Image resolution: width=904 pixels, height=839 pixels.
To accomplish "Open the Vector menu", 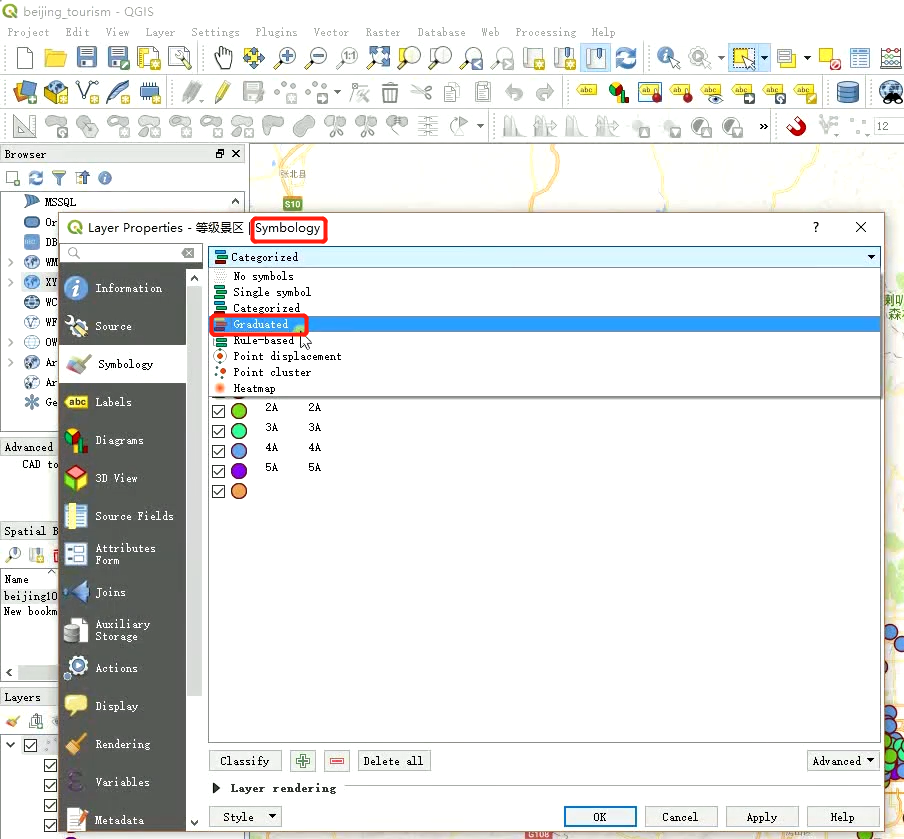I will click(x=331, y=32).
